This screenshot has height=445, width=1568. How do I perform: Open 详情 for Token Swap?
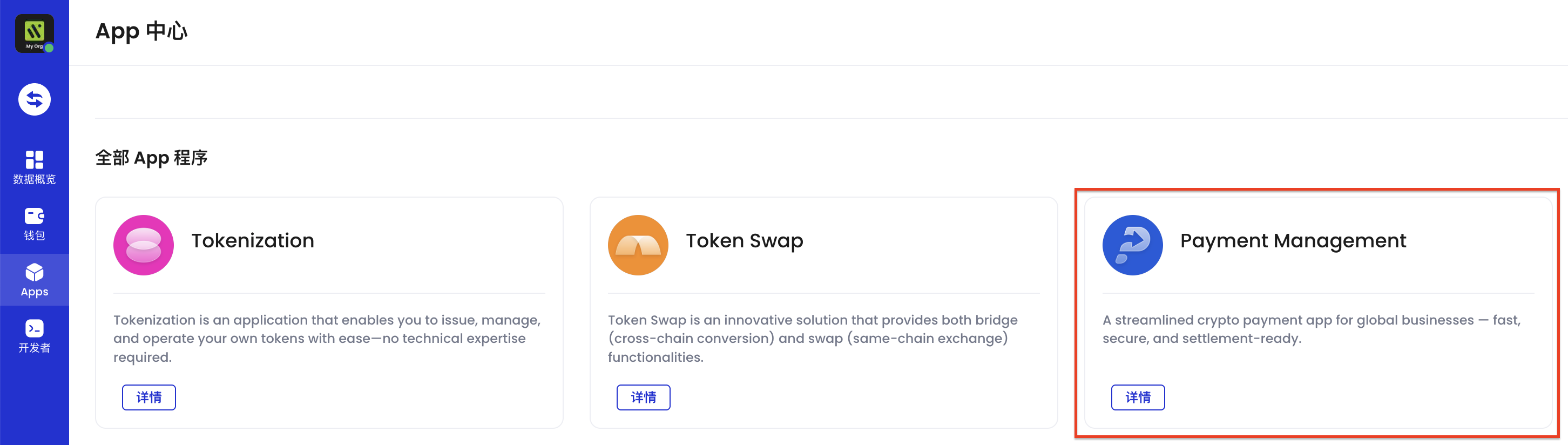[644, 397]
